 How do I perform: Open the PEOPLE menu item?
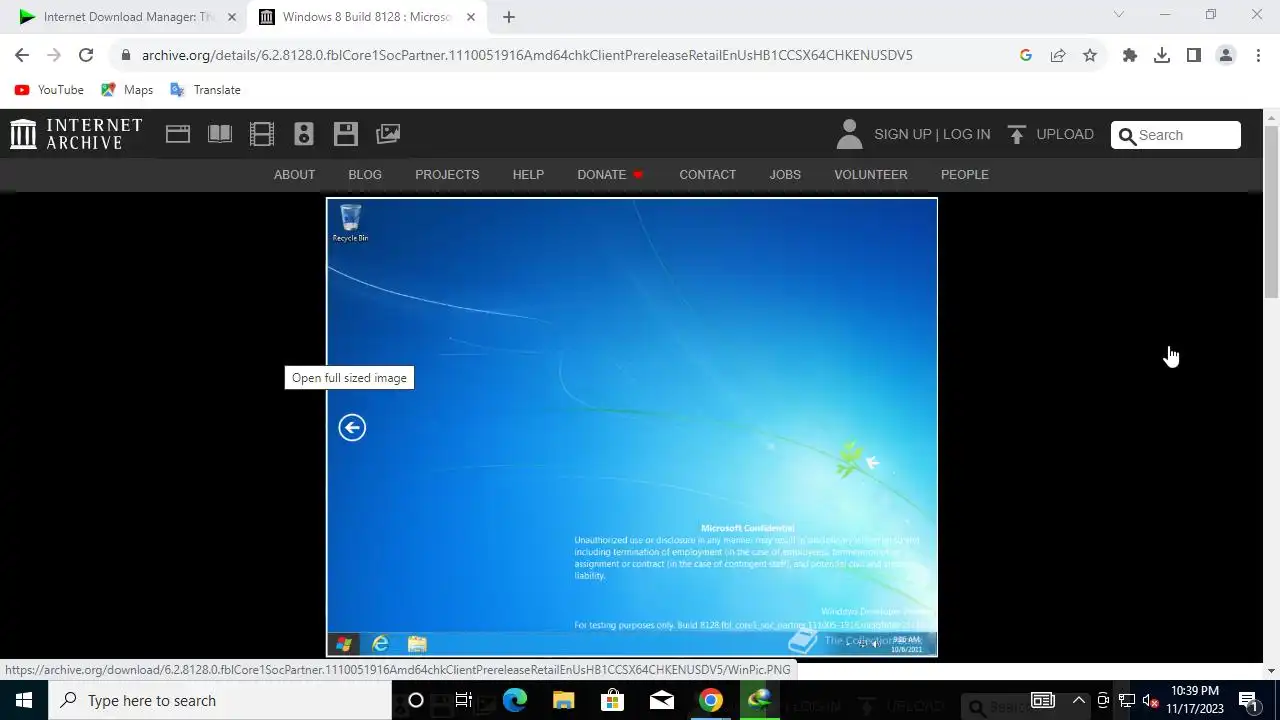[964, 174]
